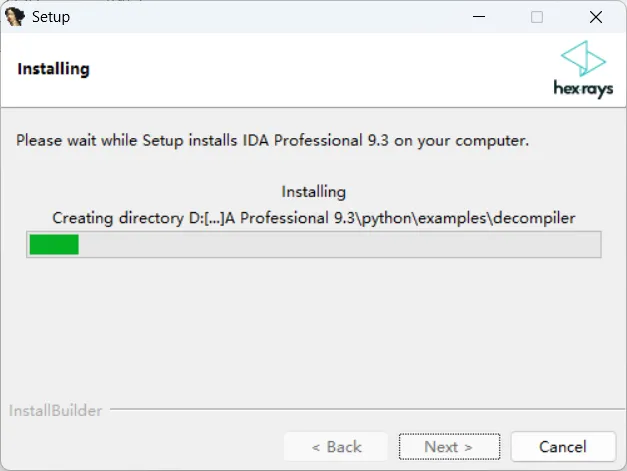This screenshot has width=627, height=471.
Task: Click the Next > button
Action: (449, 447)
